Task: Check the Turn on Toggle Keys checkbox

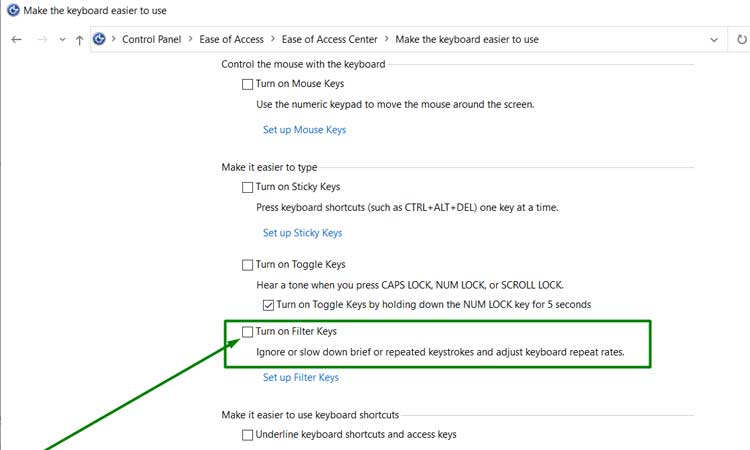Action: [247, 265]
